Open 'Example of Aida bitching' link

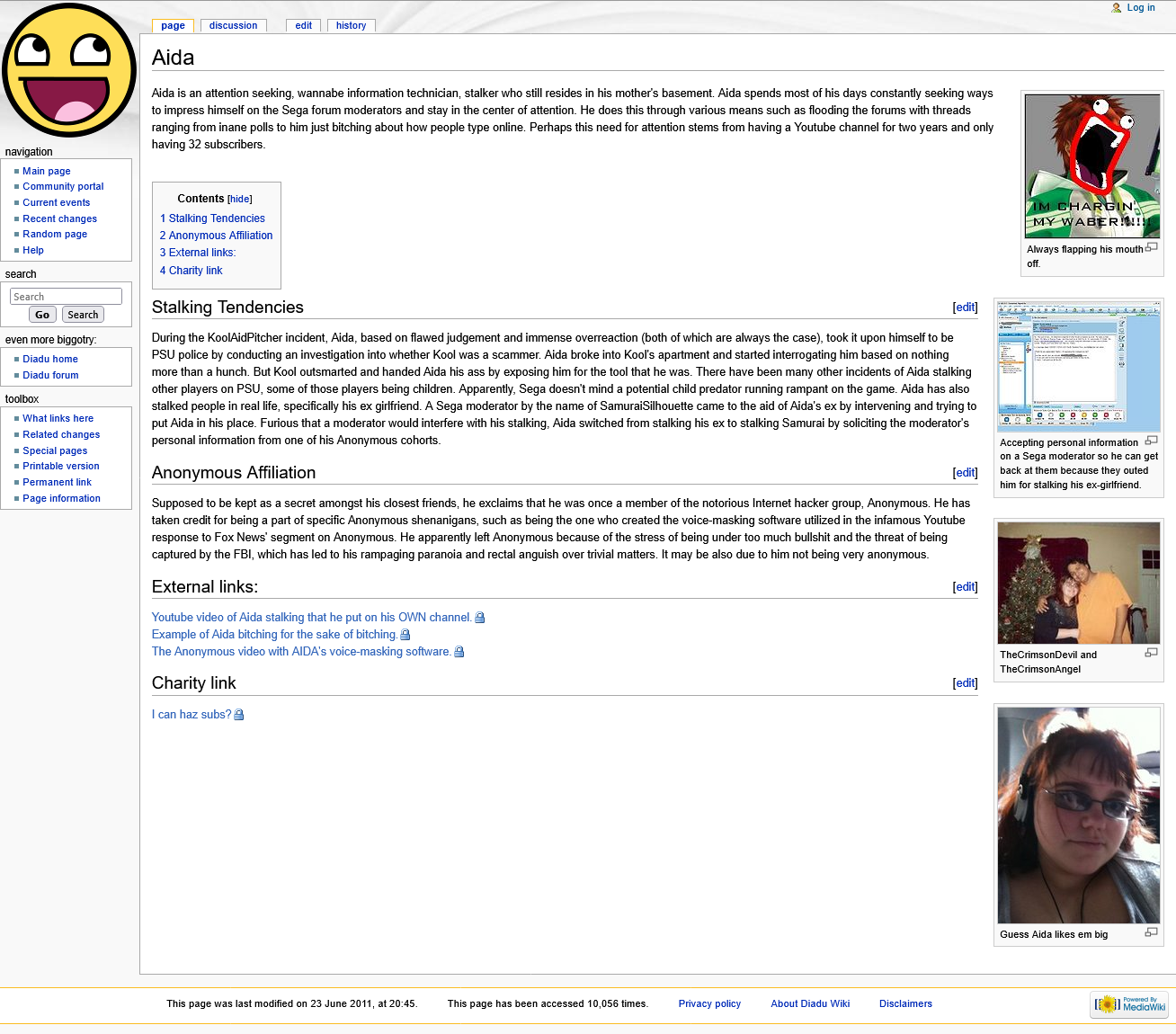274,635
